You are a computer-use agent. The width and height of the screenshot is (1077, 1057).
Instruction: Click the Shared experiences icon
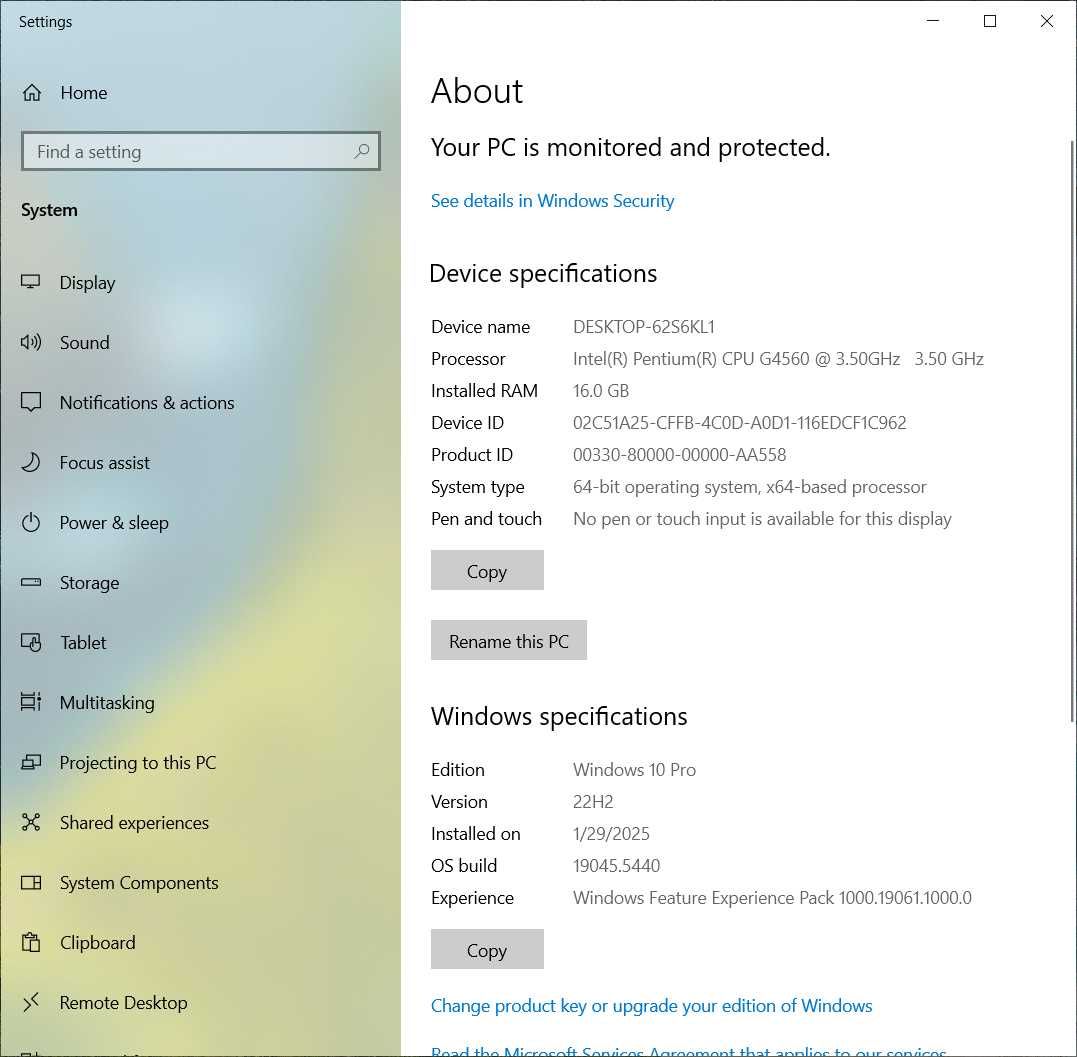click(31, 822)
